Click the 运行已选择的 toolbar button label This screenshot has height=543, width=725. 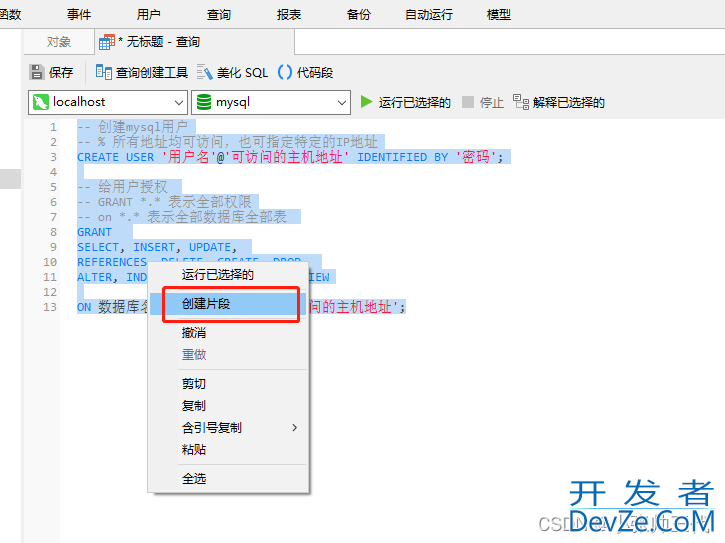click(x=415, y=102)
